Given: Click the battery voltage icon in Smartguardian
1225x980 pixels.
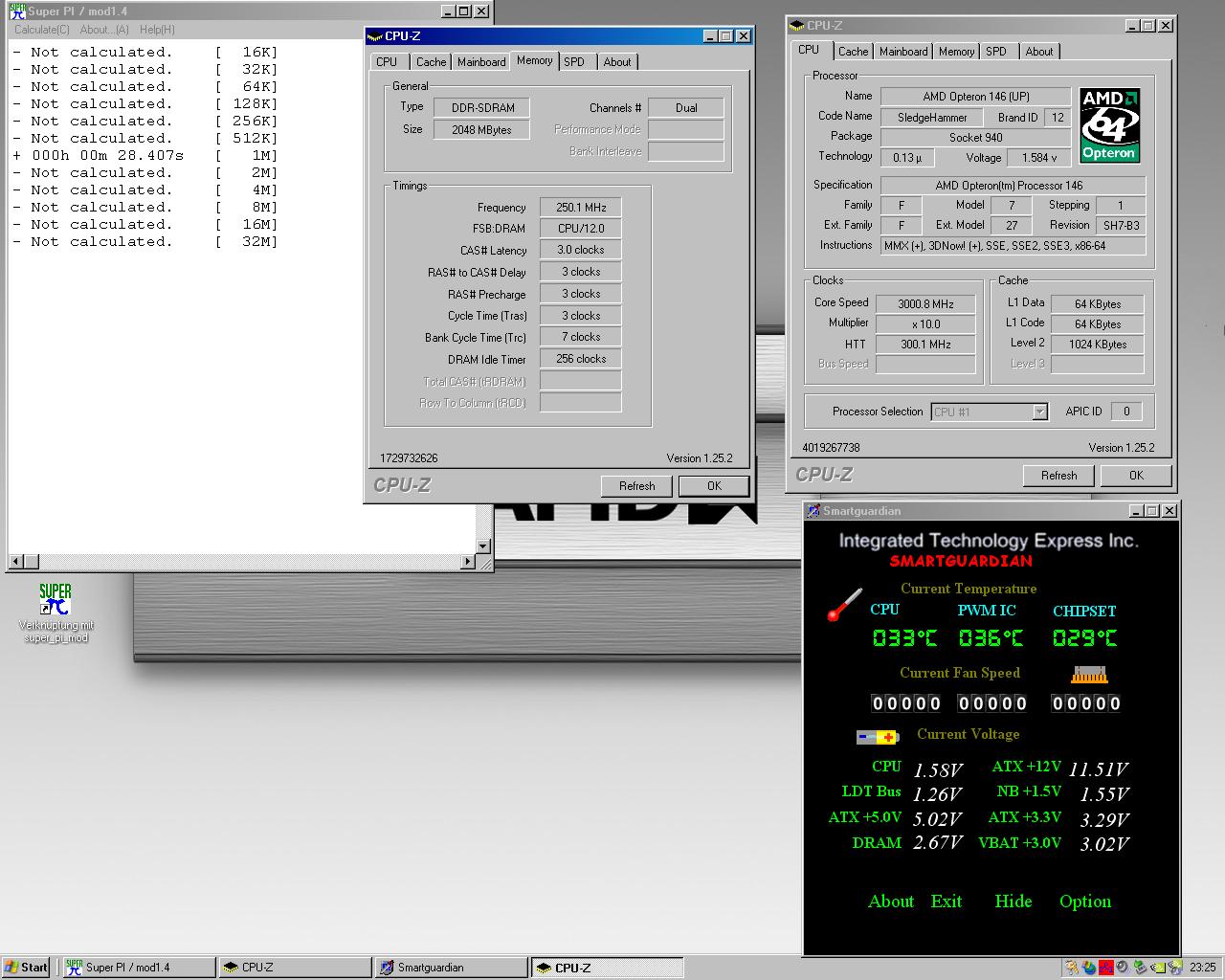Looking at the screenshot, I should 877,737.
